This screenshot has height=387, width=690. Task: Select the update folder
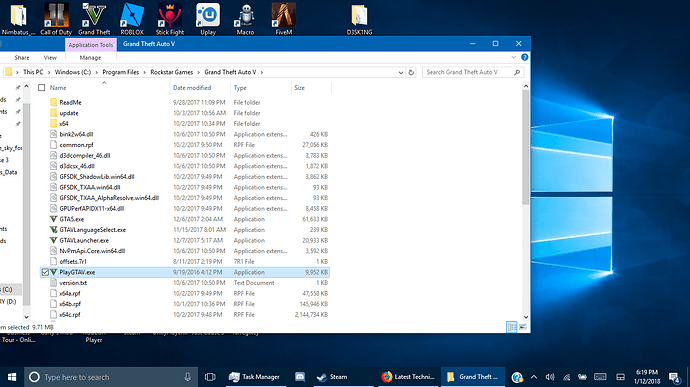tap(69, 113)
